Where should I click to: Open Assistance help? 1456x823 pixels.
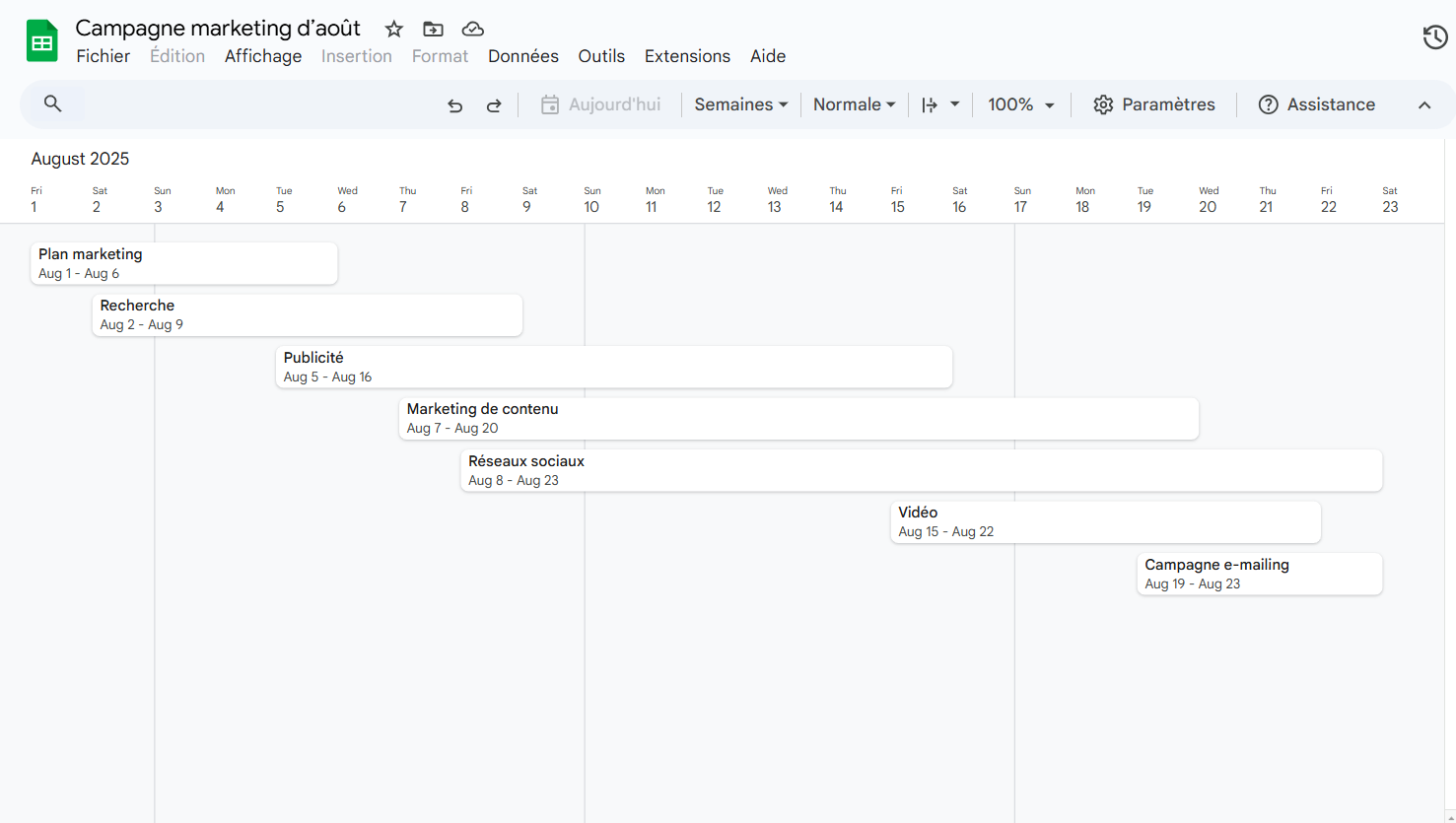pyautogui.click(x=1316, y=104)
